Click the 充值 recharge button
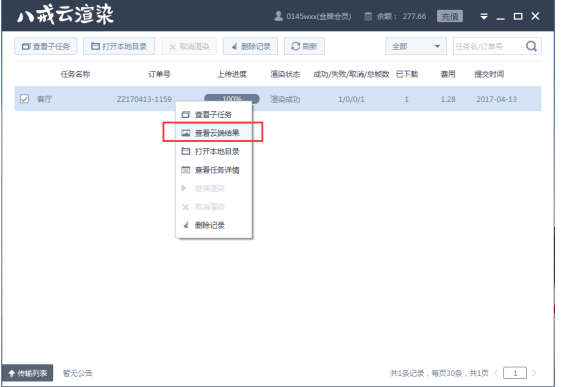561x387 pixels. (450, 16)
